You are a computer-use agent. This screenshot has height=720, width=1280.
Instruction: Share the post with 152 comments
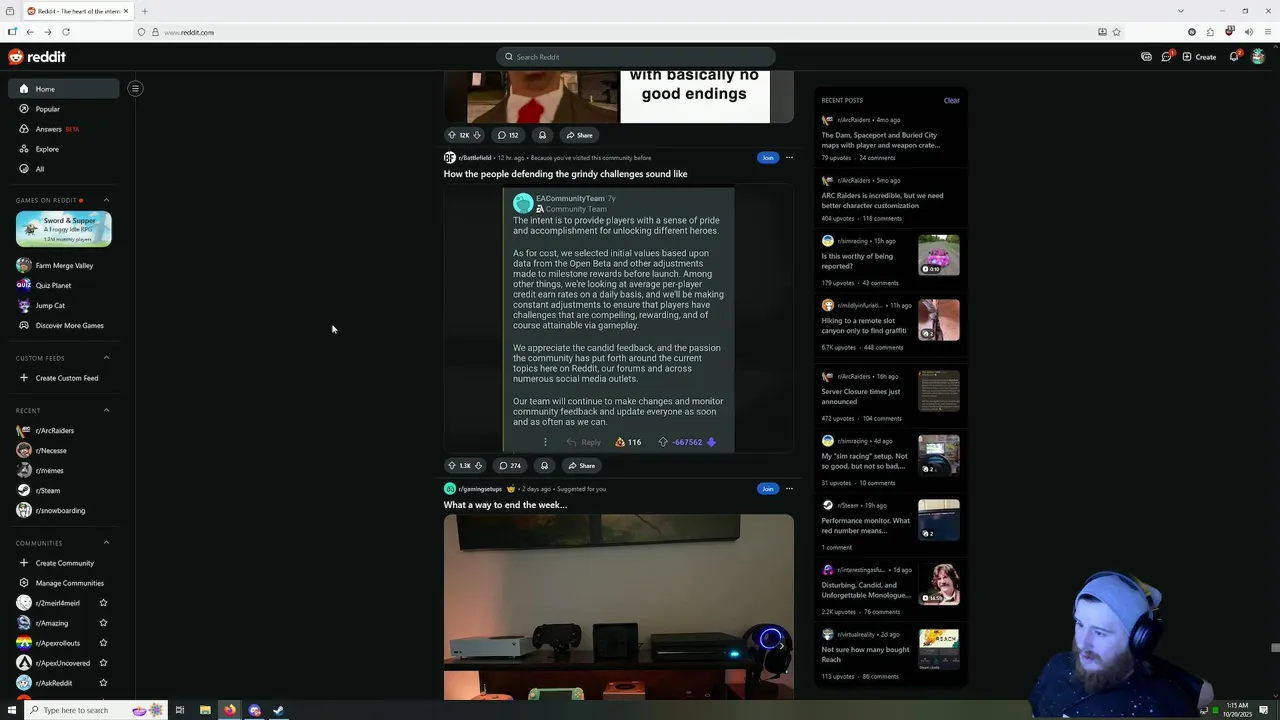point(579,135)
